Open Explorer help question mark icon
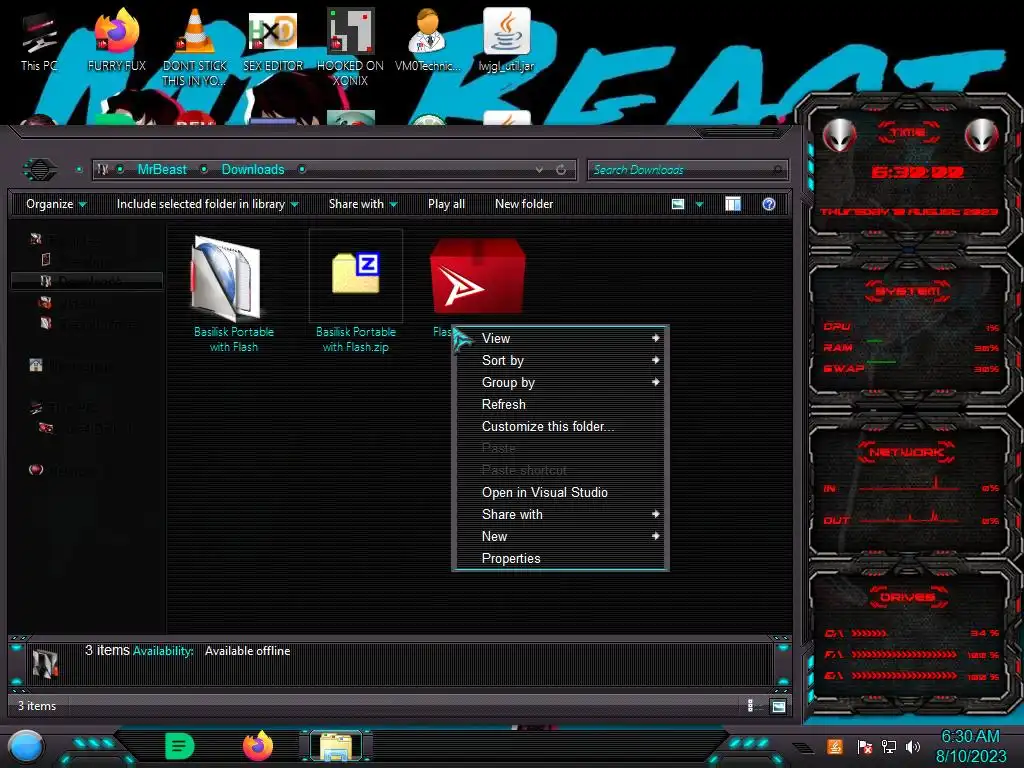The width and height of the screenshot is (1024, 768). pos(769,204)
